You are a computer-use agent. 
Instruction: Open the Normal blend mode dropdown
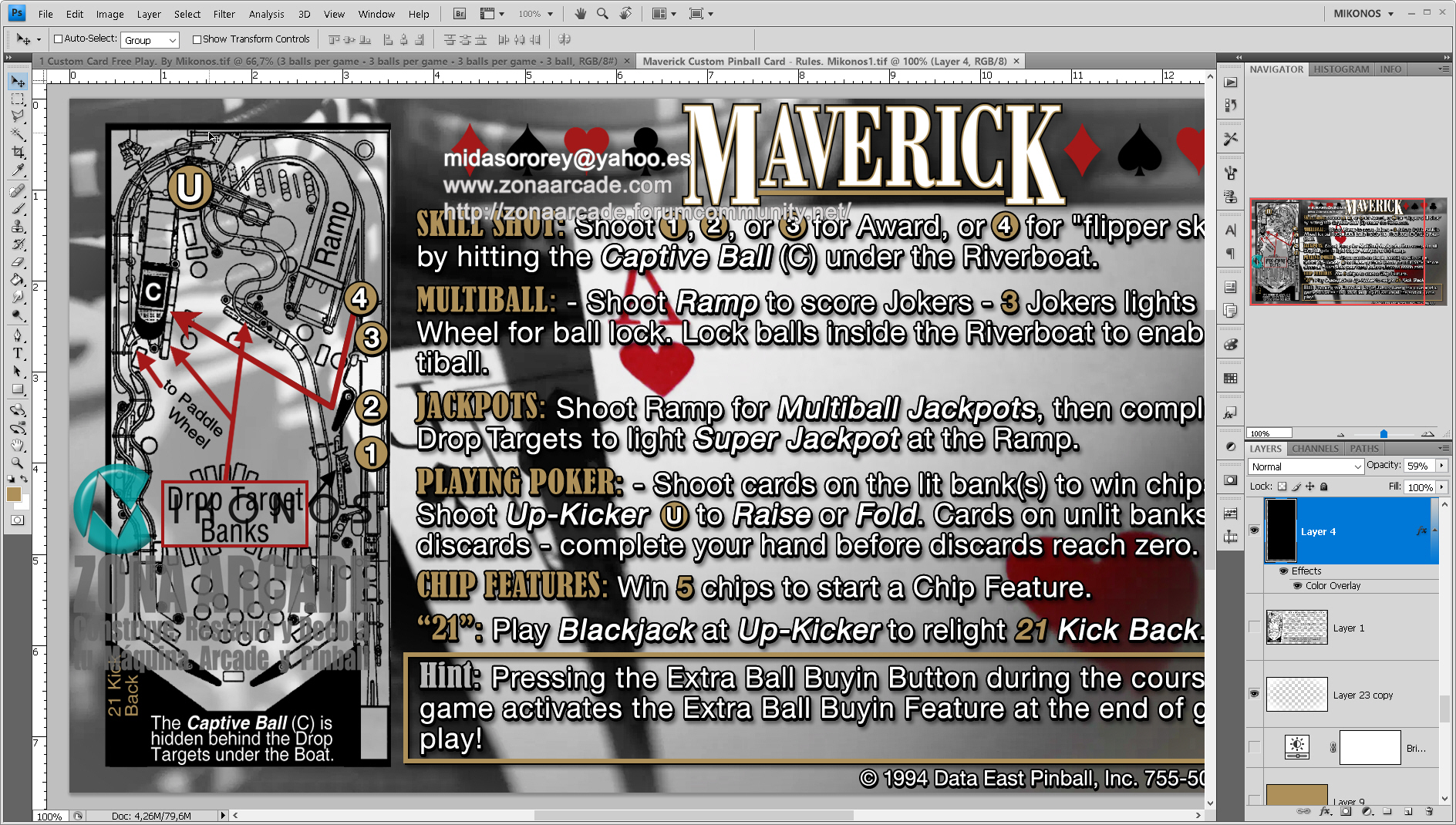point(1306,466)
